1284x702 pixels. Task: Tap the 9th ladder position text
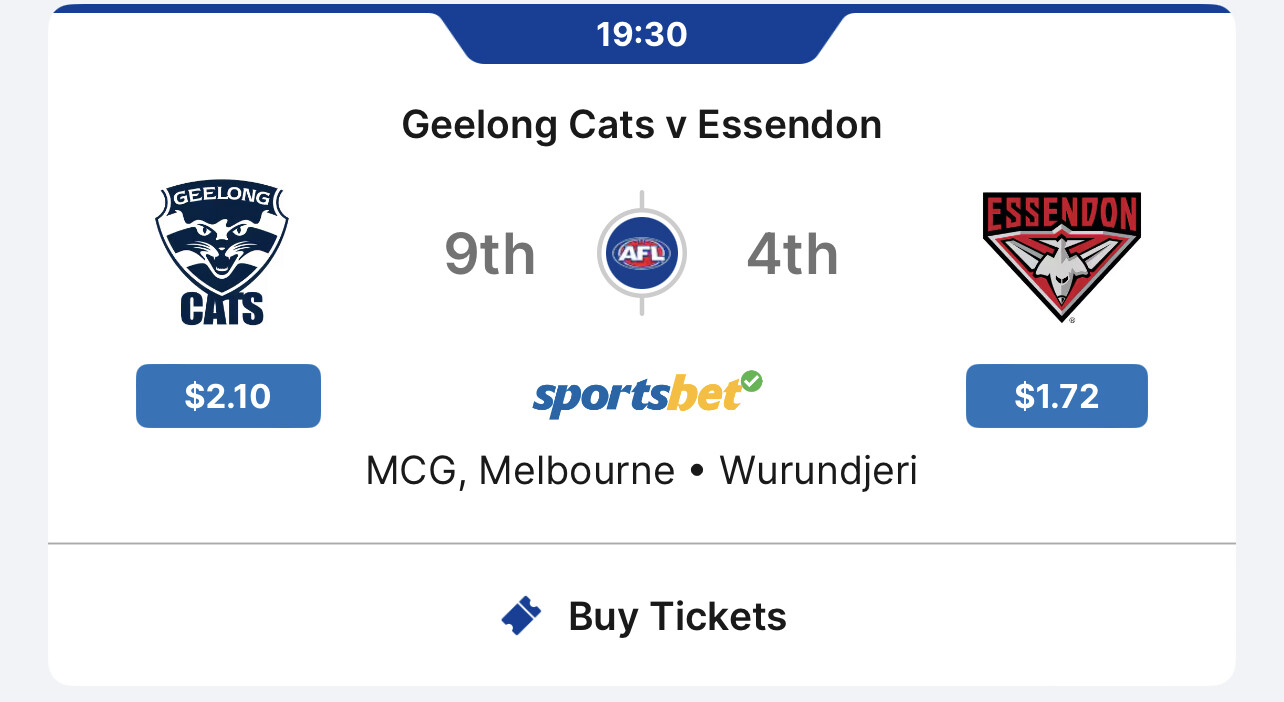[490, 254]
